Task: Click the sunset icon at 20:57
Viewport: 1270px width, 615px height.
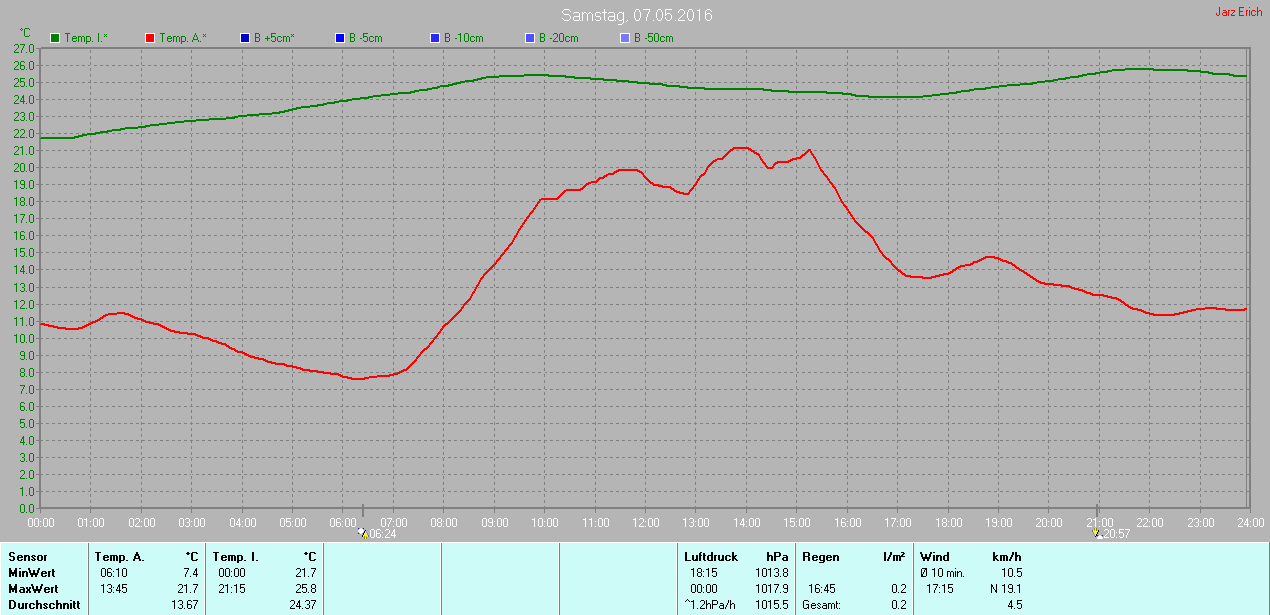Action: (1098, 534)
